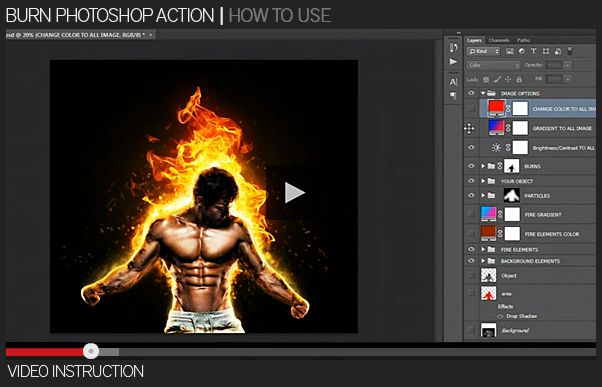Select the PARTICLES mask thumbnail
602x387 pixels.
pos(511,195)
